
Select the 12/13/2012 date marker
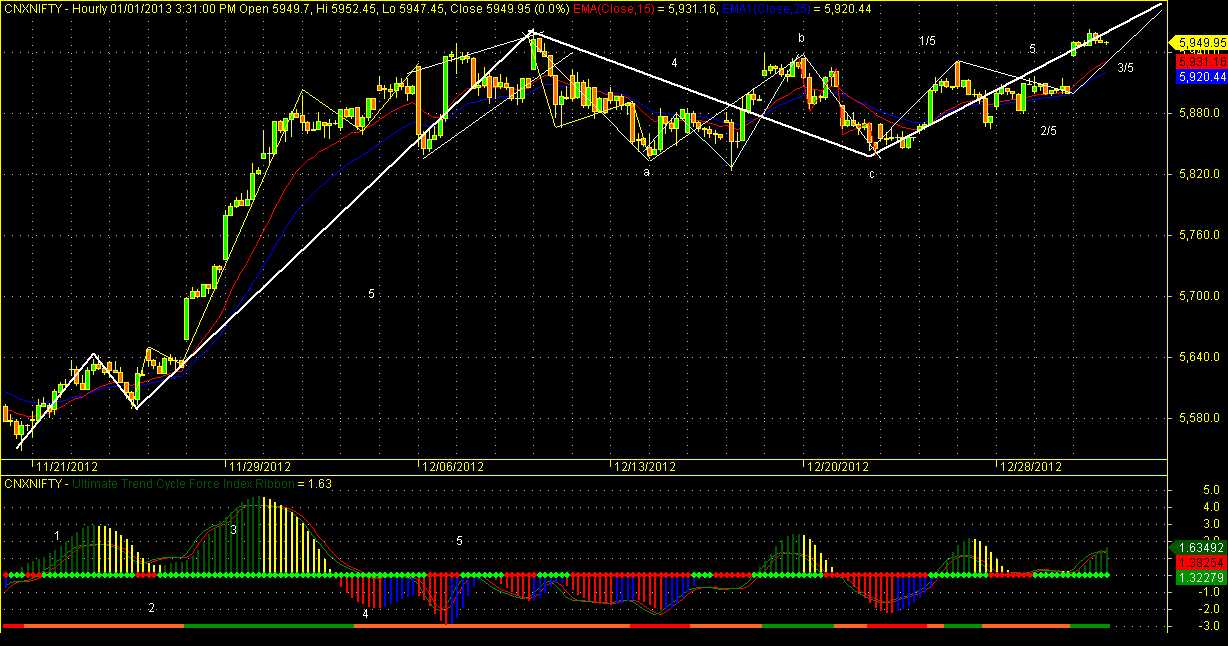tap(646, 466)
